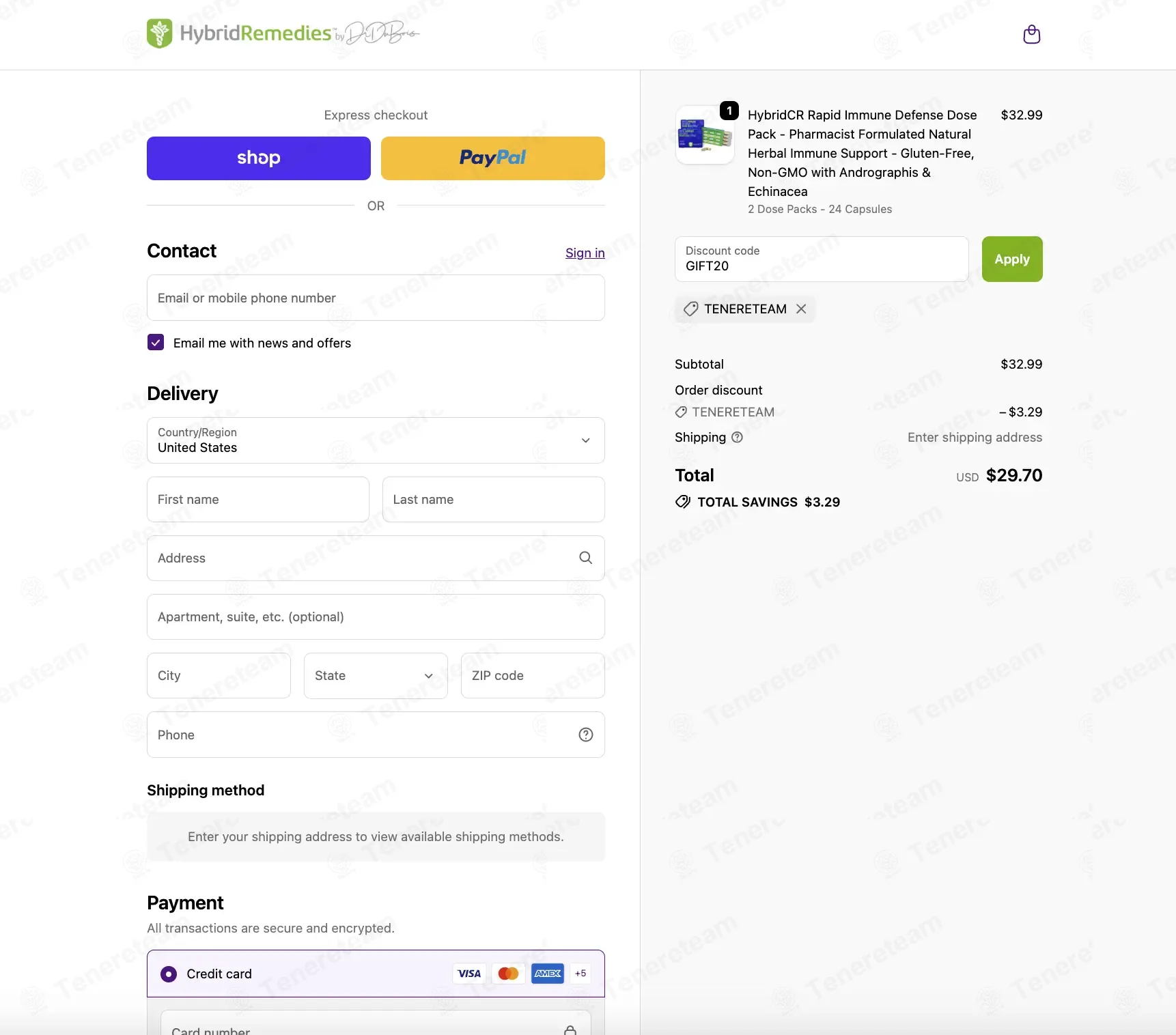This screenshot has width=1176, height=1035.
Task: Show the shipping info help icon
Action: point(737,437)
